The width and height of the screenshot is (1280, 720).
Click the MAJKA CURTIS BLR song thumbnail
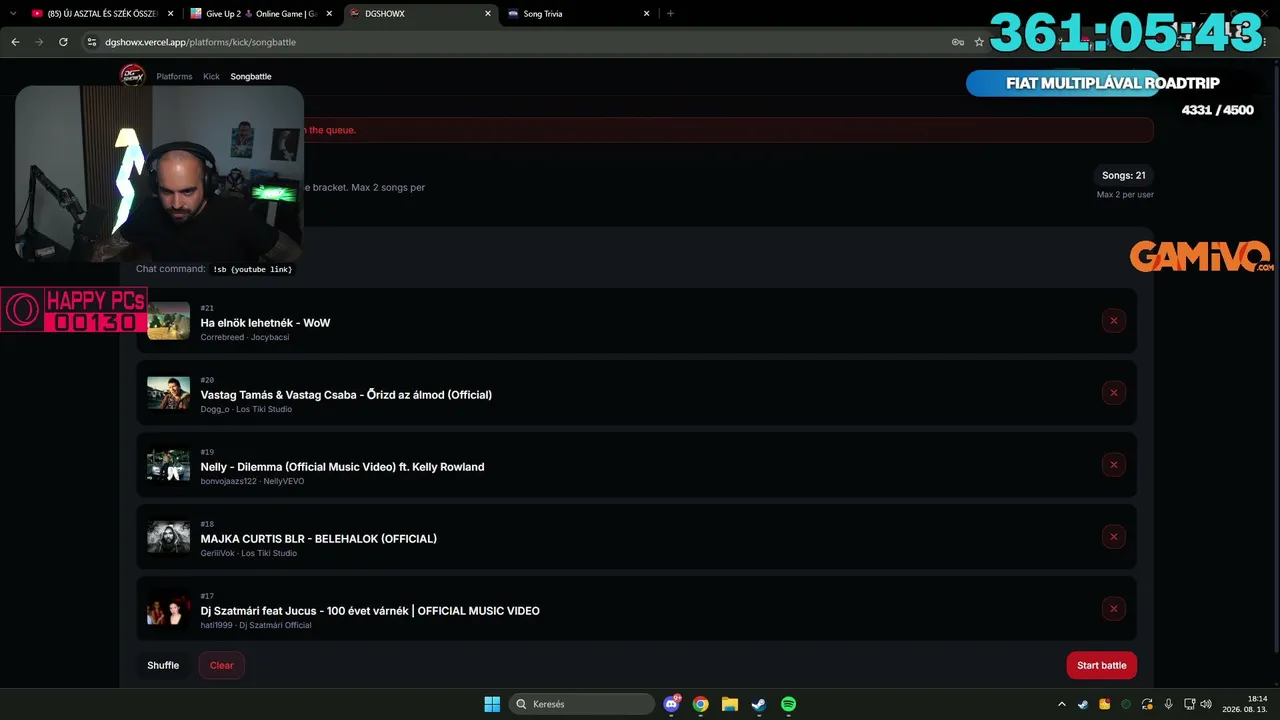click(168, 537)
